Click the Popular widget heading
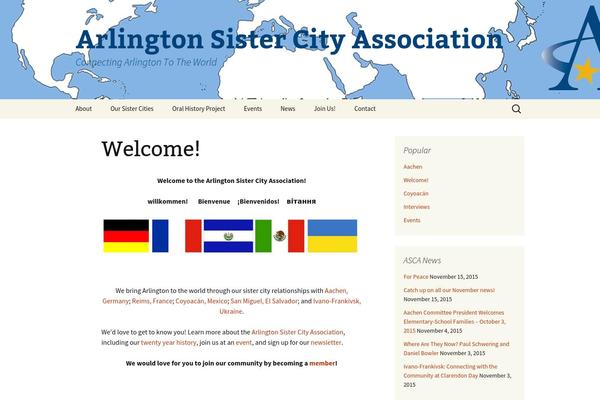 tap(417, 150)
